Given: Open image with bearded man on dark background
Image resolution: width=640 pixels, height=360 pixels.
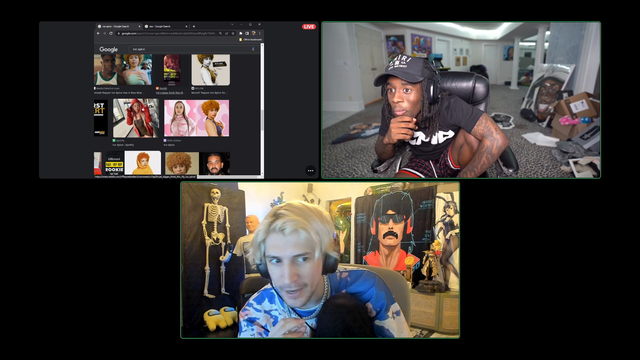Looking at the screenshot, I should coord(214,163).
